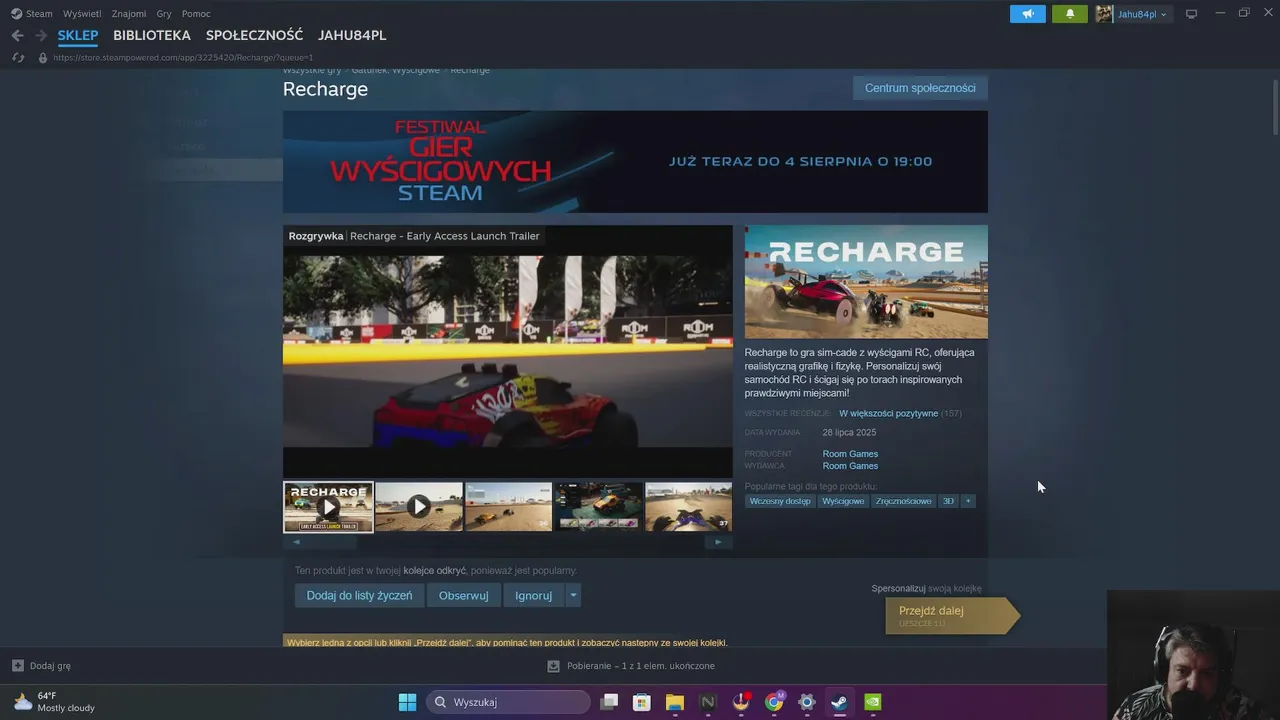Click the Steam logo menu

point(32,14)
